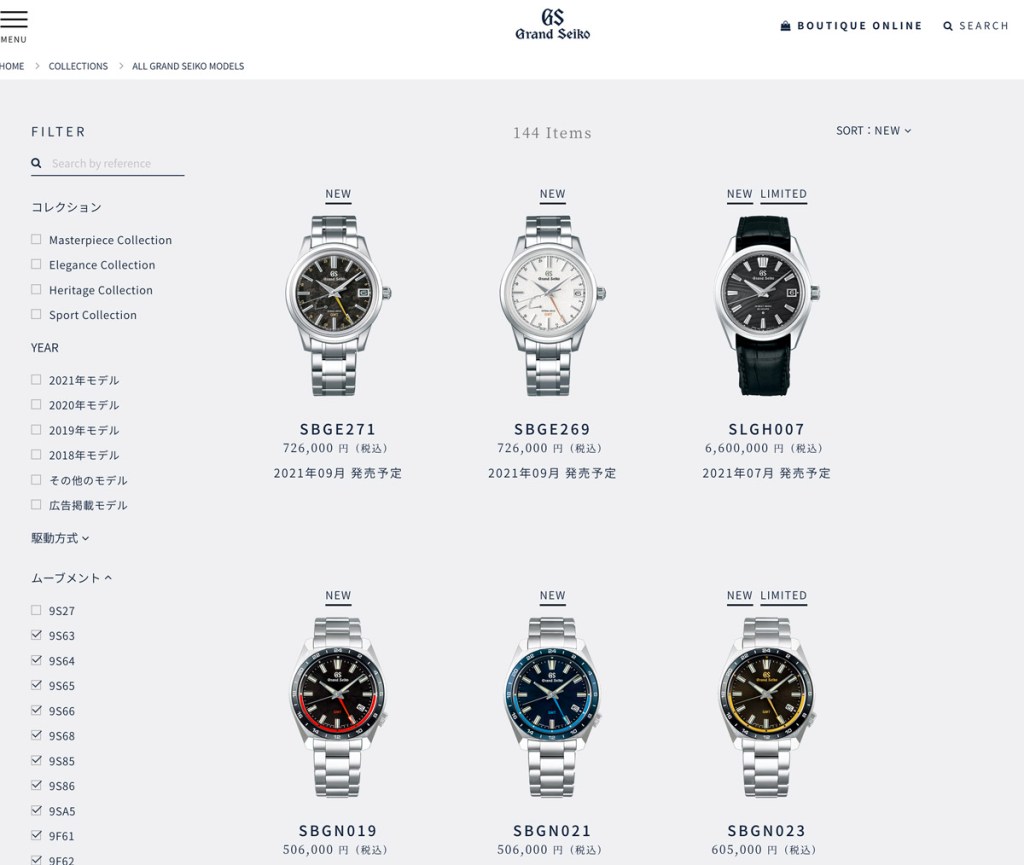Open the blue SBGN021 watch image
The height and width of the screenshot is (865, 1024).
pyautogui.click(x=552, y=707)
